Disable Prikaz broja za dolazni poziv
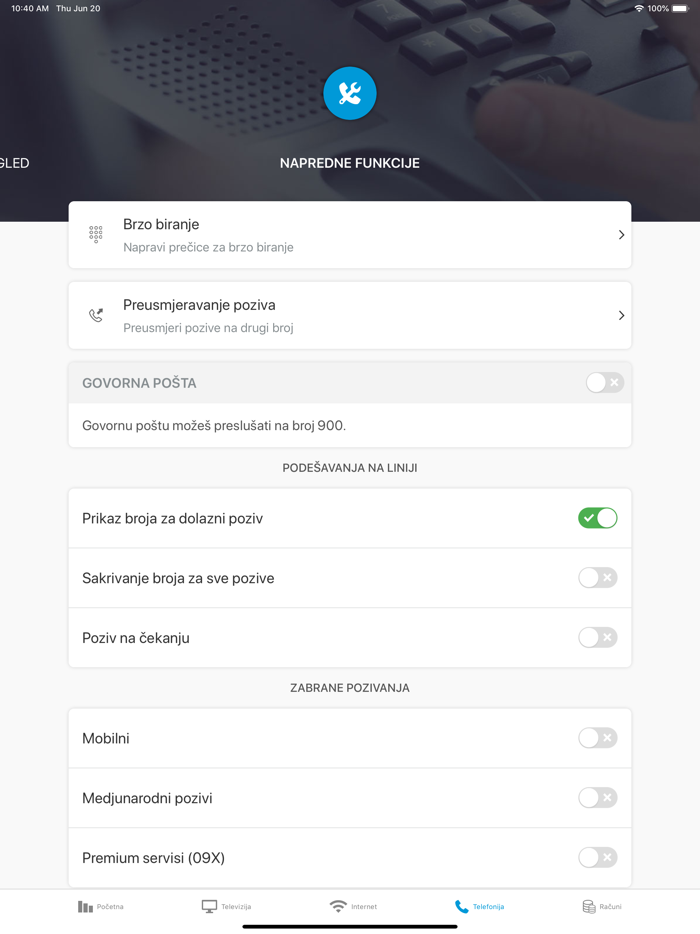Screen dimensions: 700x934 click(x=598, y=518)
